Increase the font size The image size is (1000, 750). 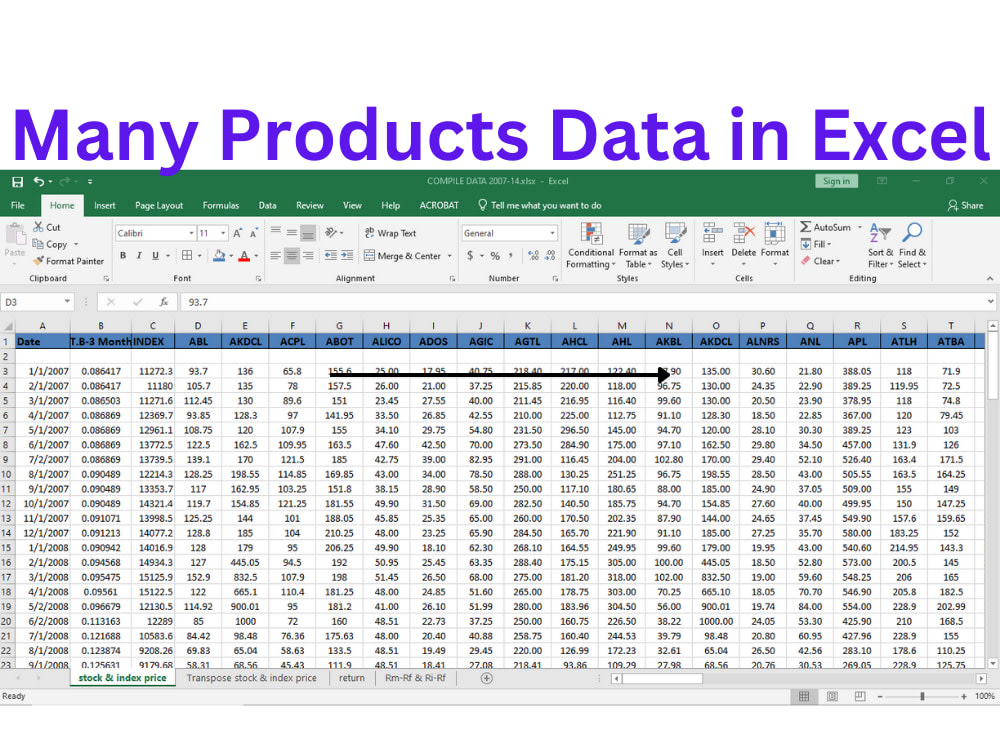237,233
